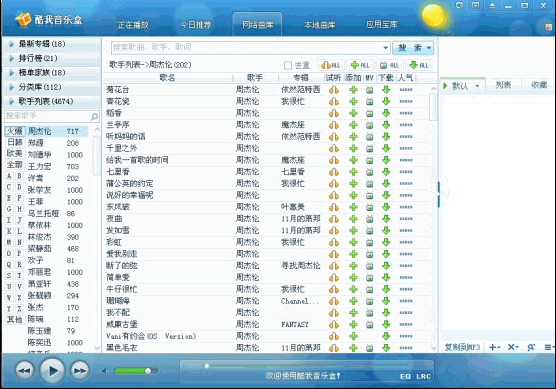The height and width of the screenshot is (389, 556).
Task: Download the song 彩虹
Action: 386,242
